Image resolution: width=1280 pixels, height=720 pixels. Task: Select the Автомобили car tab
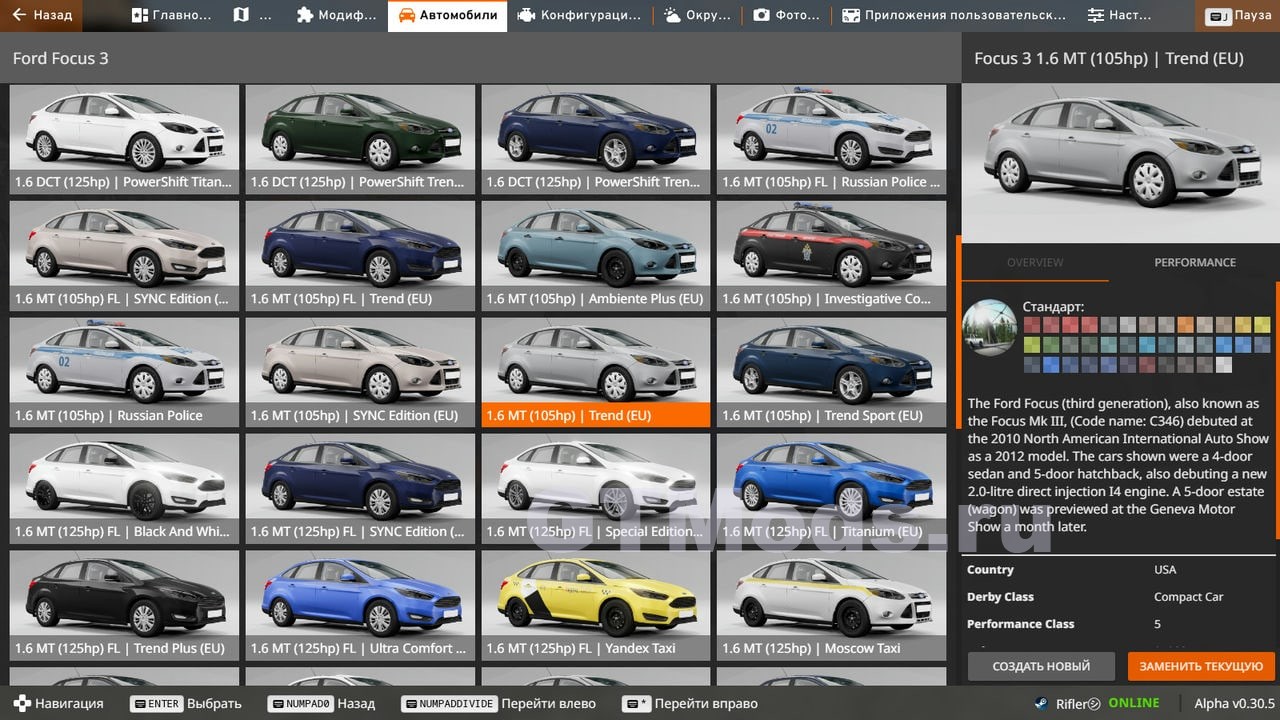[x=447, y=15]
